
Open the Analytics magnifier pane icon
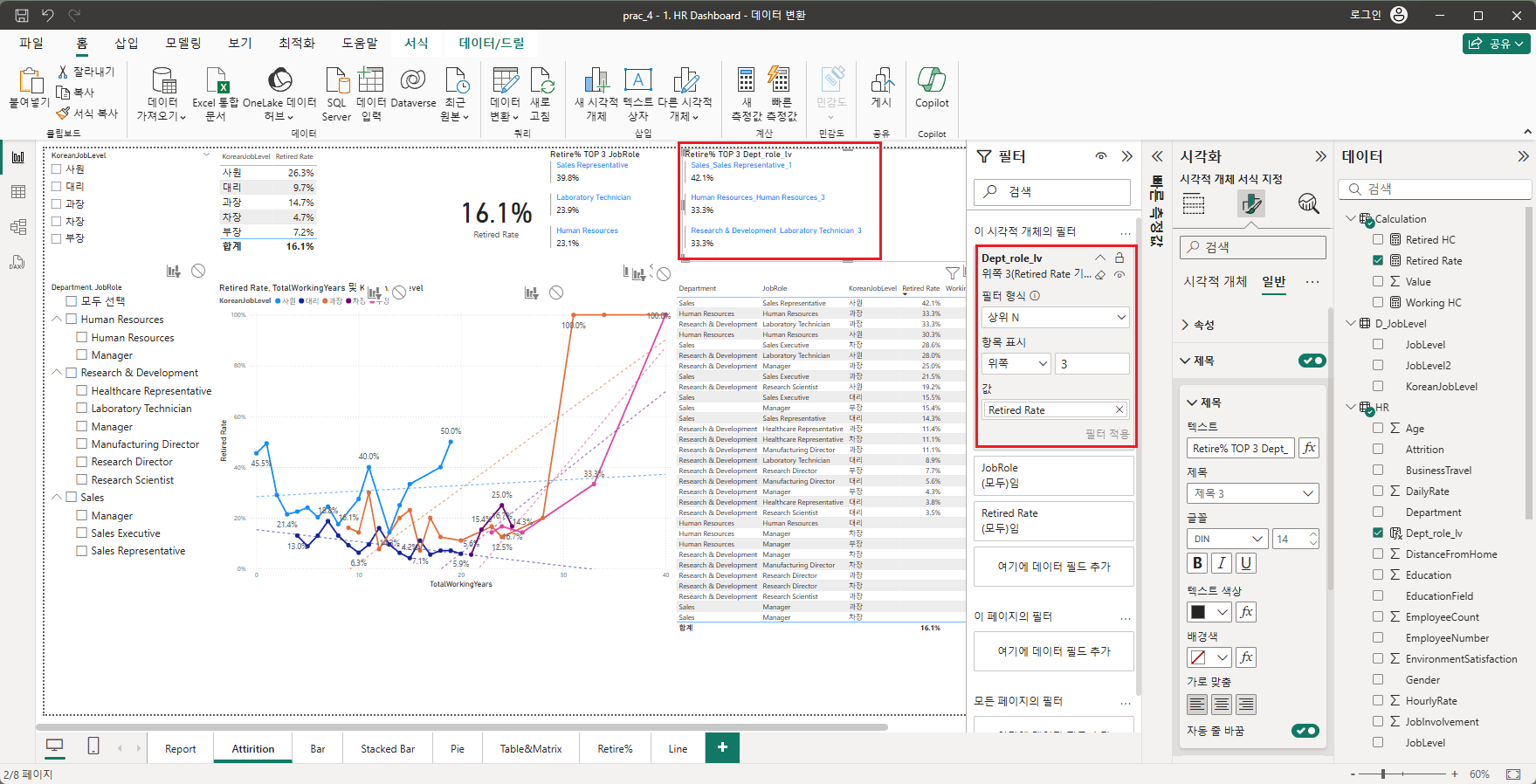(x=1308, y=204)
